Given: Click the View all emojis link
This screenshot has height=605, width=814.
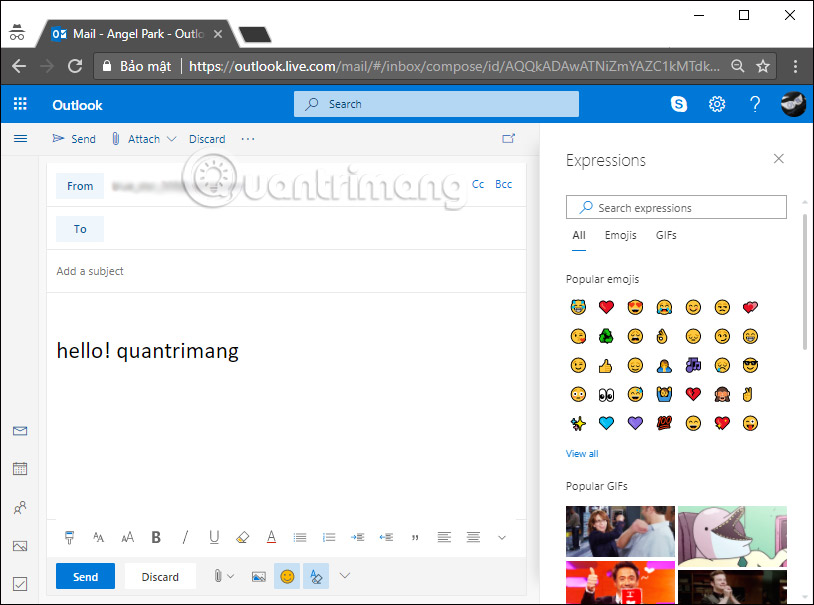Looking at the screenshot, I should (581, 453).
